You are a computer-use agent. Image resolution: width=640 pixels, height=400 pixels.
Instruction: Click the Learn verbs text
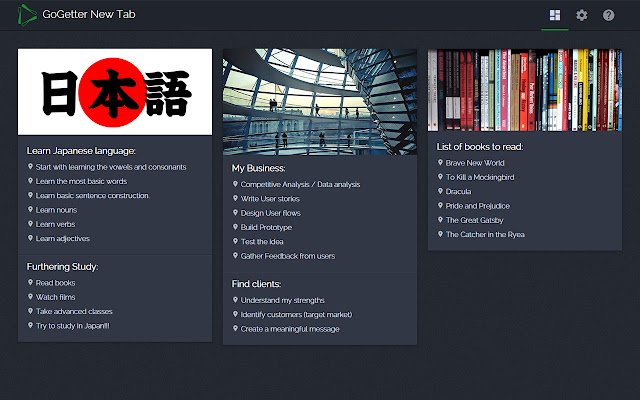point(55,224)
